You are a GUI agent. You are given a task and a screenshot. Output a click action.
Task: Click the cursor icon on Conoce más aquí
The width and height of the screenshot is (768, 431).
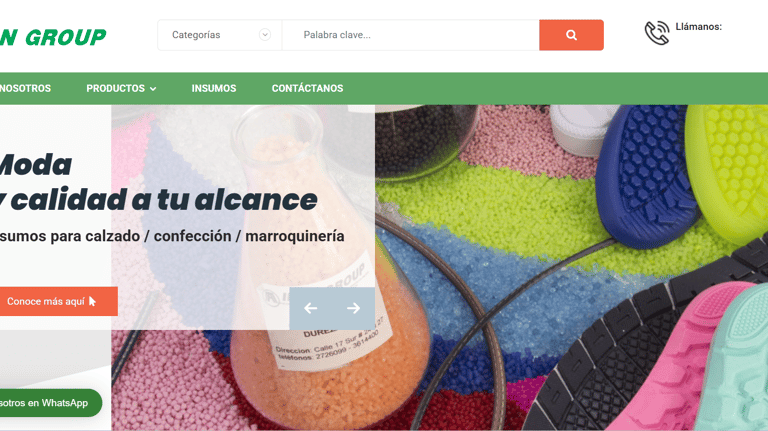pyautogui.click(x=92, y=301)
